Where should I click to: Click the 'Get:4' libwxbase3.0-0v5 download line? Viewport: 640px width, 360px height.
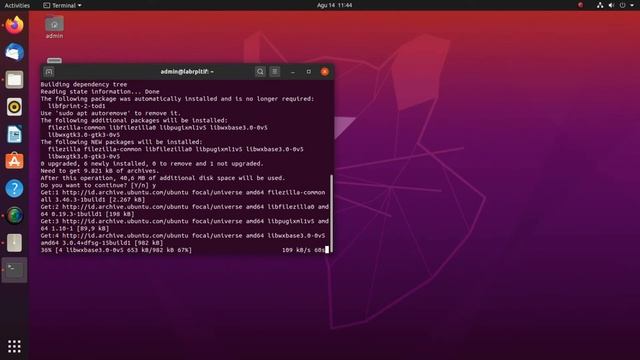tap(183, 236)
